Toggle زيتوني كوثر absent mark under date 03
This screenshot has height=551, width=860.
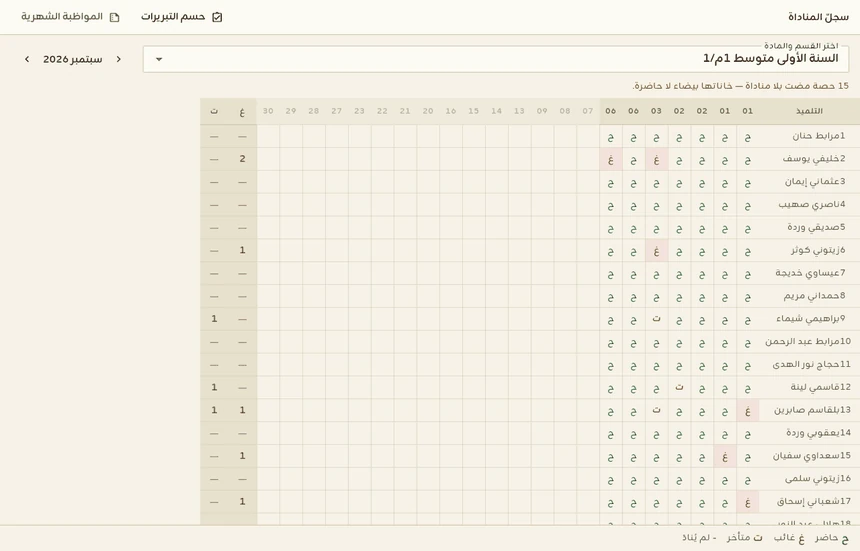pyautogui.click(x=657, y=251)
